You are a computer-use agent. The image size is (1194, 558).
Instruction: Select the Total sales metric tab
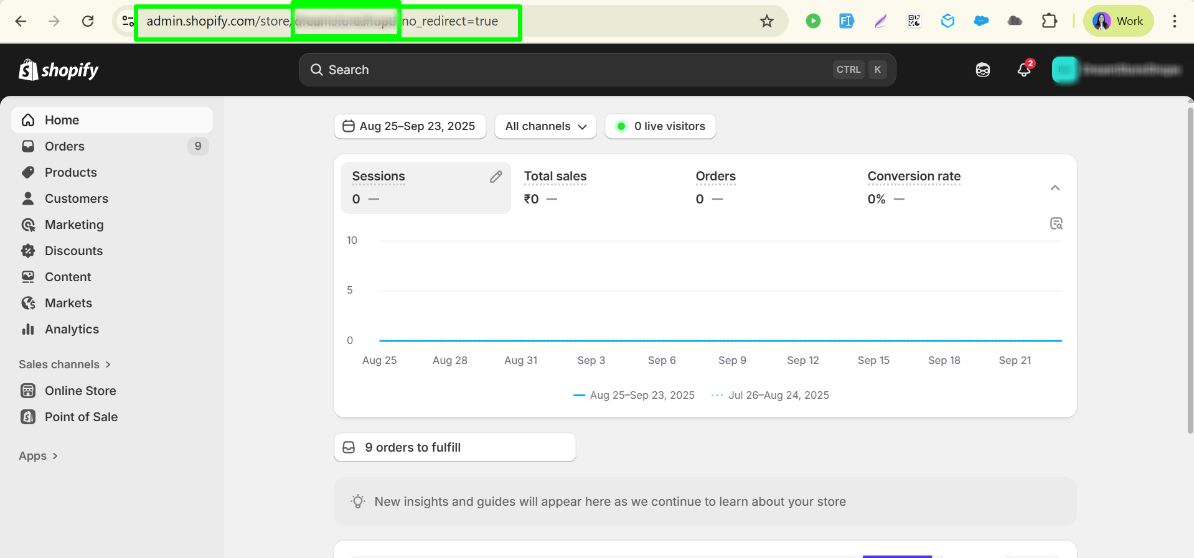coord(556,177)
